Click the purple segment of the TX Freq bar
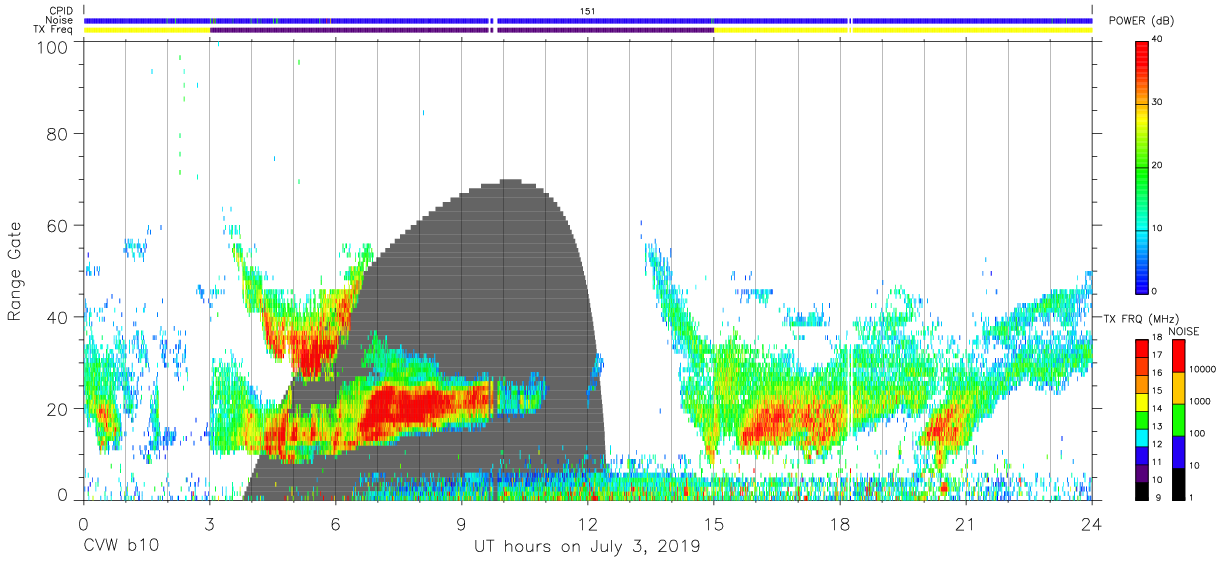Viewport: 1228px width, 567px height. [x=462, y=30]
